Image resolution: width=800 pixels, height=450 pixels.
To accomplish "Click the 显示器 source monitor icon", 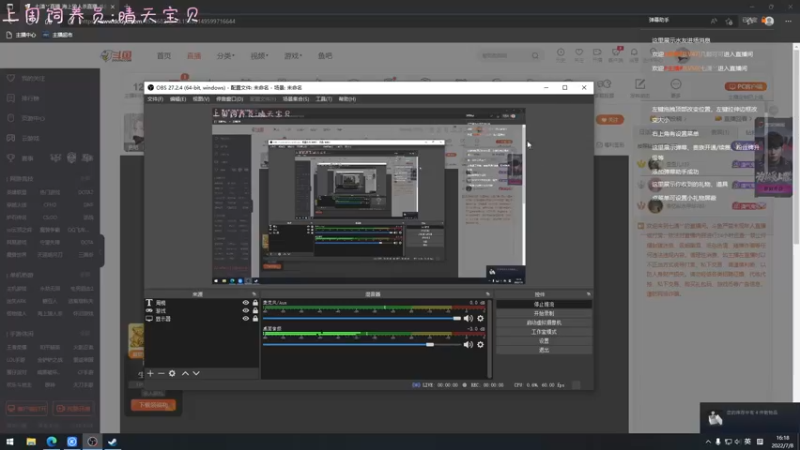I will coord(149,318).
